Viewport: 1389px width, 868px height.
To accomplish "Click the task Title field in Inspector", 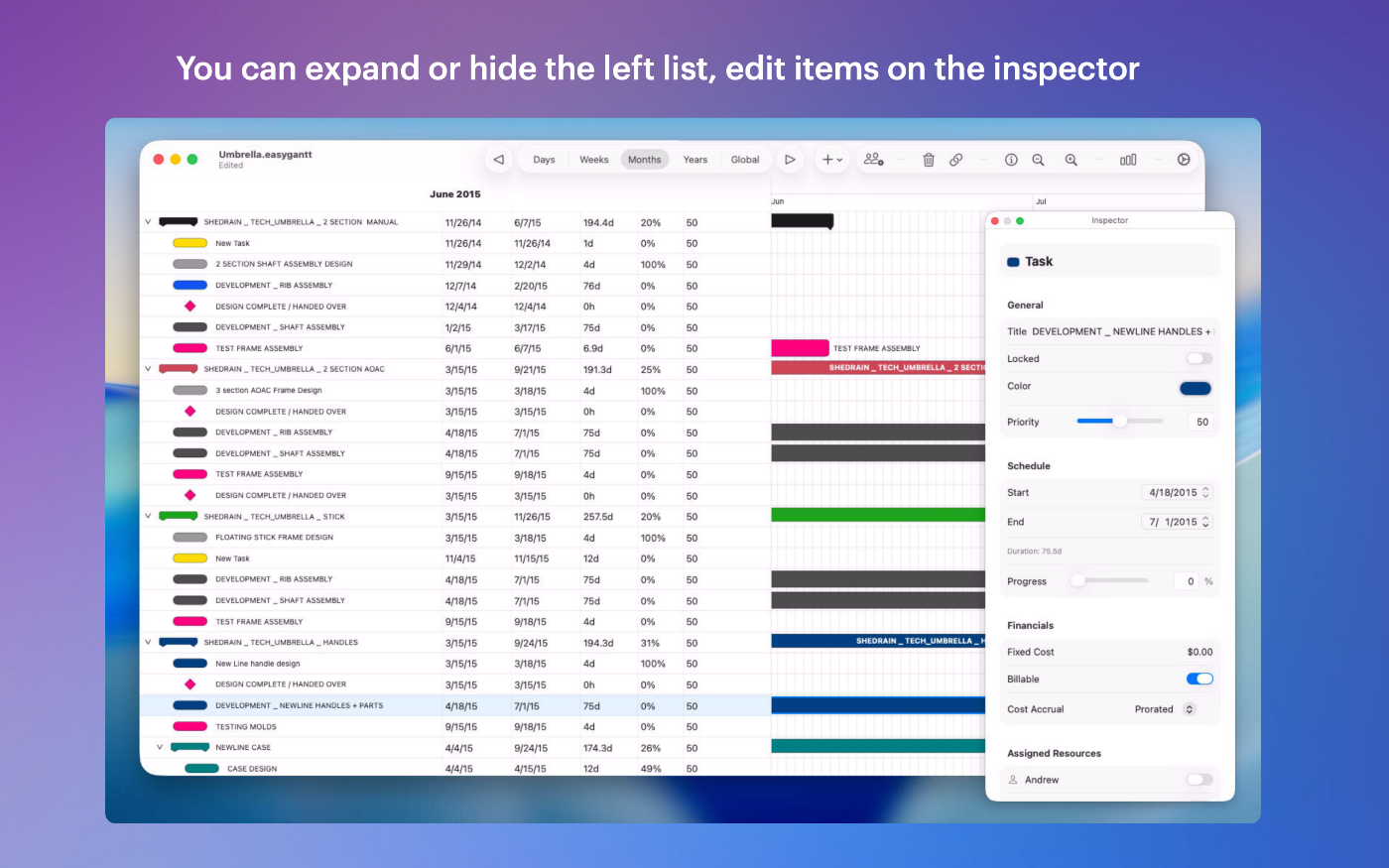I will click(x=1110, y=331).
